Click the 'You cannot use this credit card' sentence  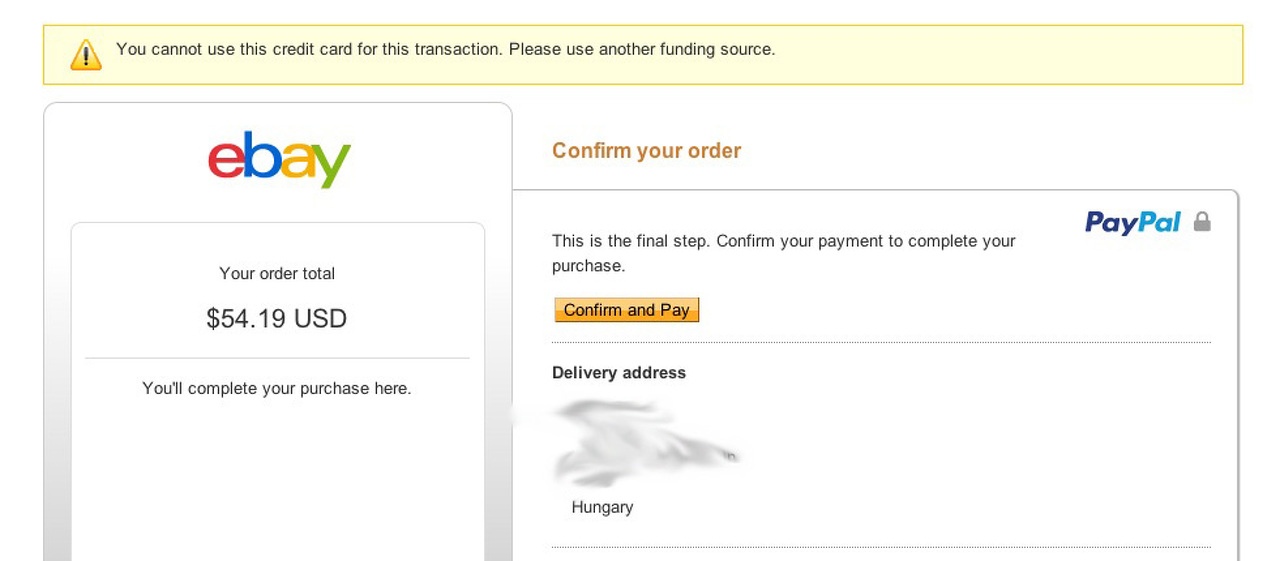coord(310,49)
